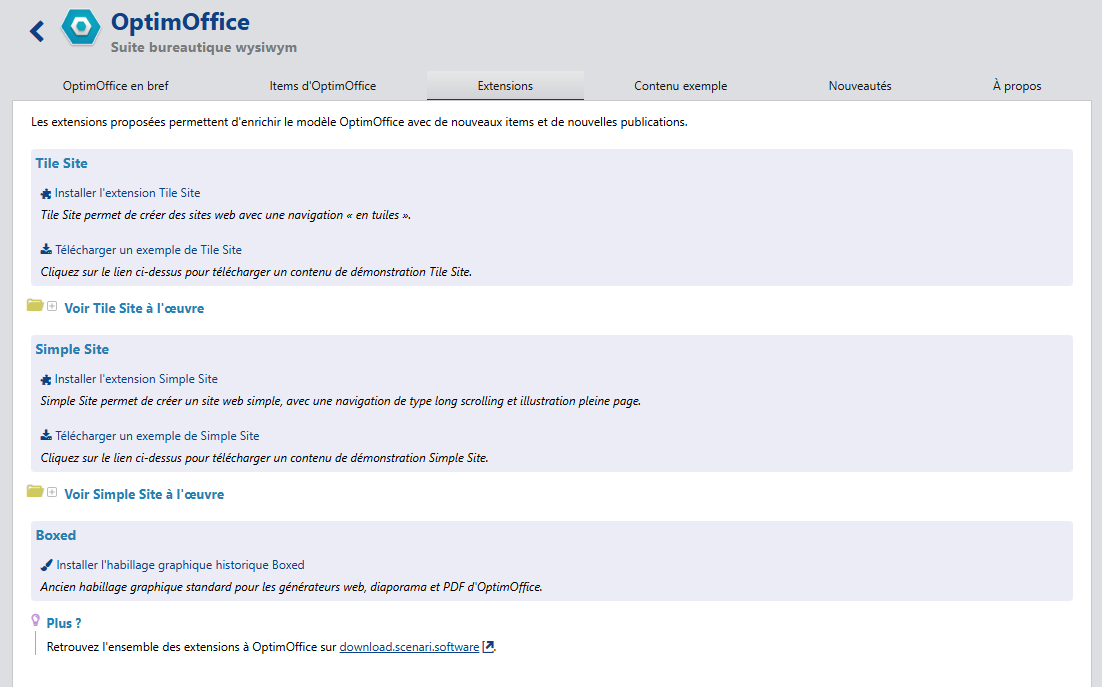1102x687 pixels.
Task: Click the Les extensions proposées intro sentence
Action: 359,122
